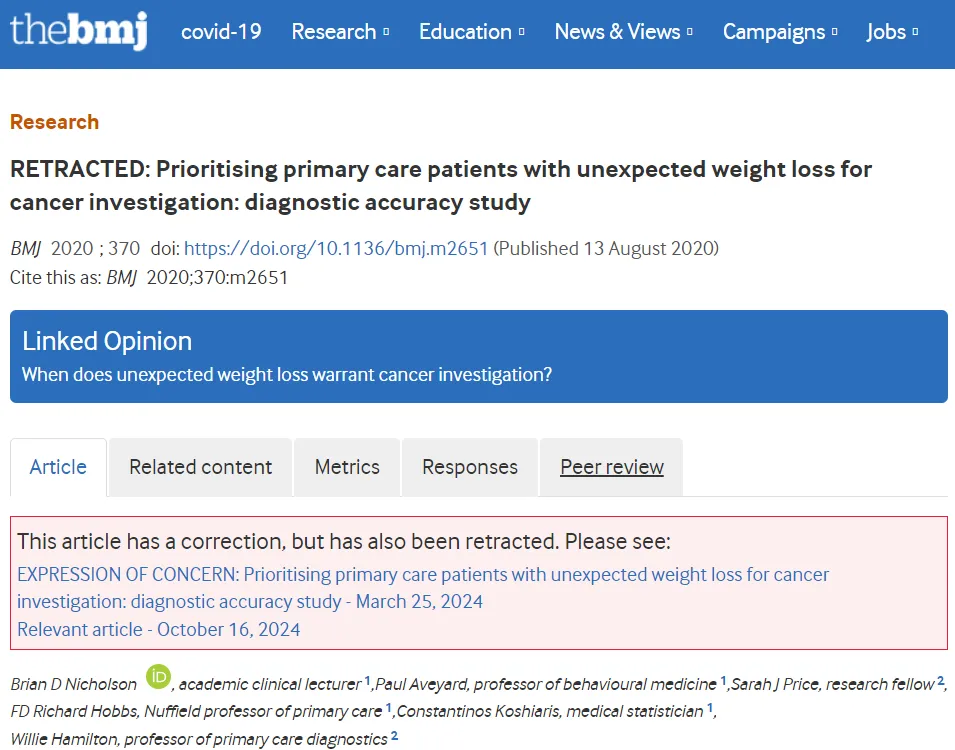This screenshot has height=750, width=955.
Task: Click affiliation superscript 2 after Willie Hamilton
Action: pyautogui.click(x=394, y=736)
